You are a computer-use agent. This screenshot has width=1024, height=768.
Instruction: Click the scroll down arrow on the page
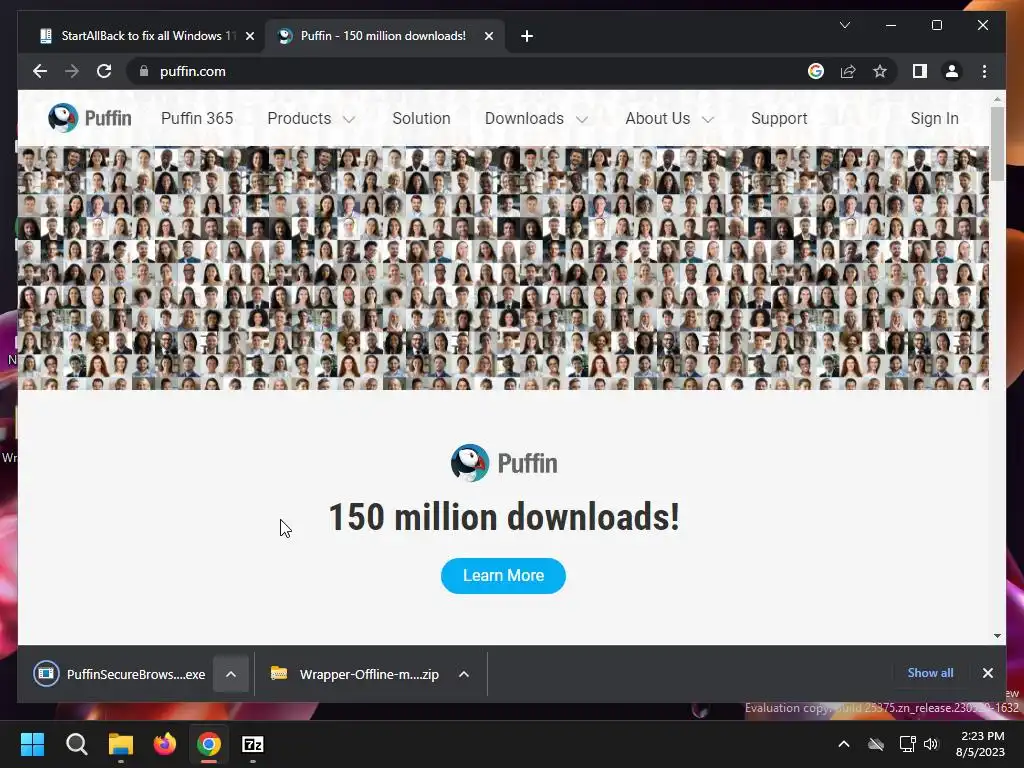[x=997, y=635]
